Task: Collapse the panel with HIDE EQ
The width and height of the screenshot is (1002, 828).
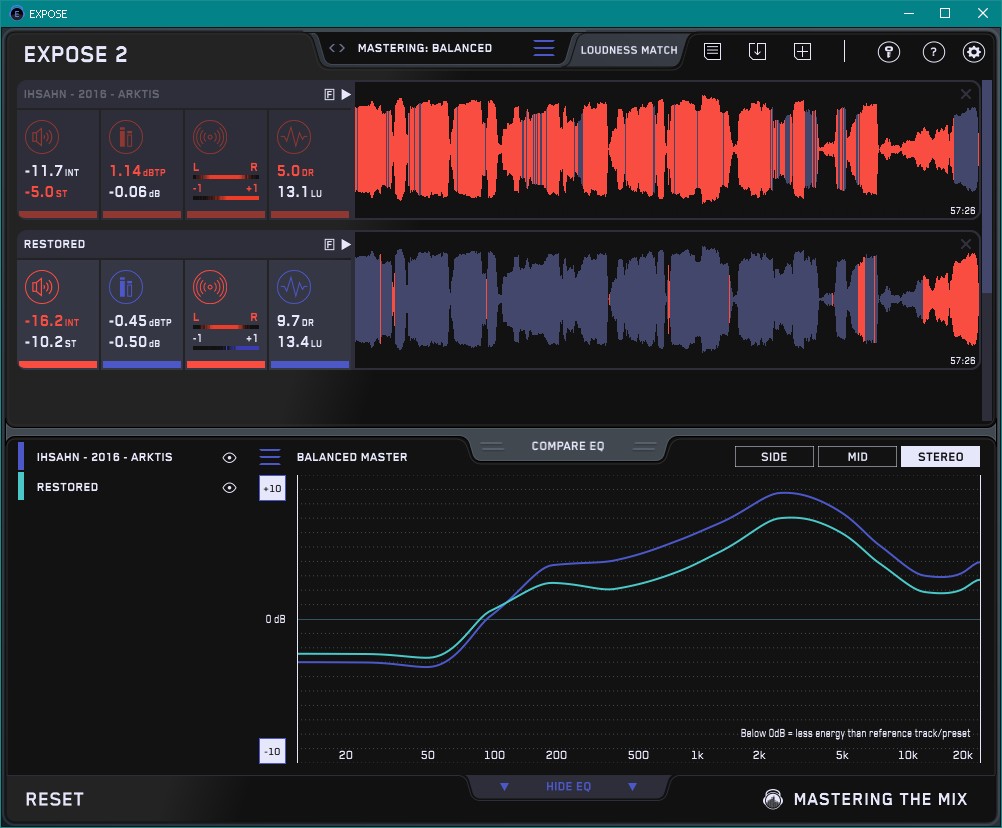Action: click(568, 787)
